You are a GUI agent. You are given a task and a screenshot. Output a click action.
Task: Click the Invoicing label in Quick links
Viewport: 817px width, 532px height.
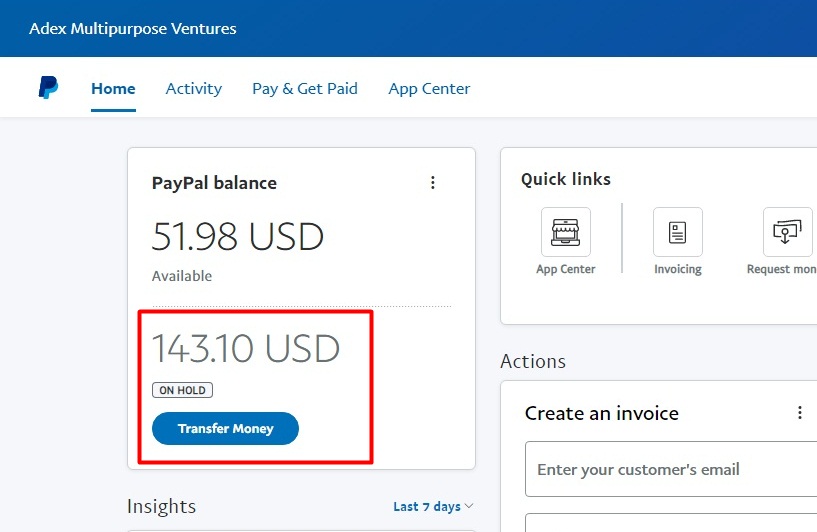point(678,269)
